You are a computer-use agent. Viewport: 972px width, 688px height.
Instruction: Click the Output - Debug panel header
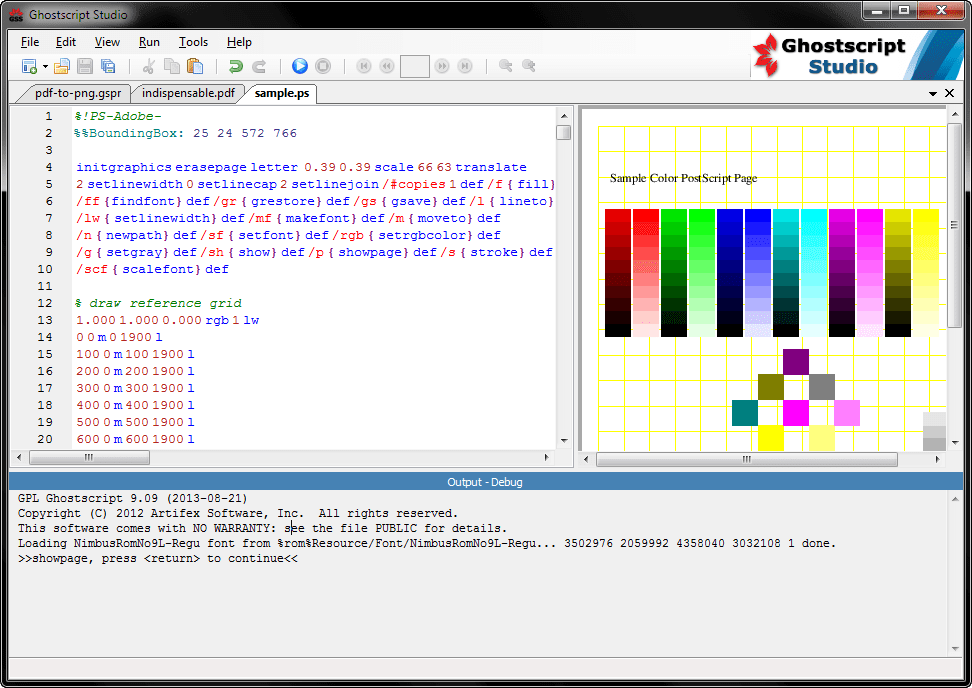coord(485,482)
